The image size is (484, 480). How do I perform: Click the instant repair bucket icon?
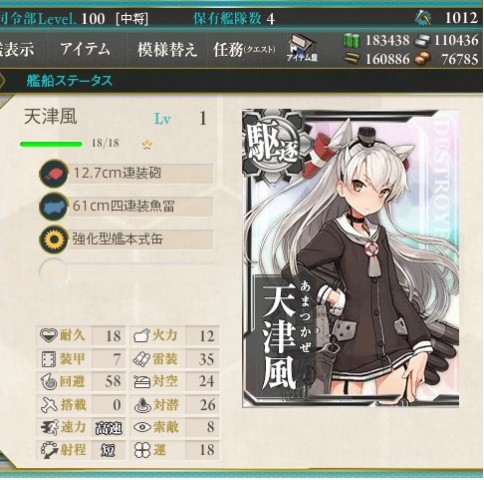pyautogui.click(x=424, y=18)
